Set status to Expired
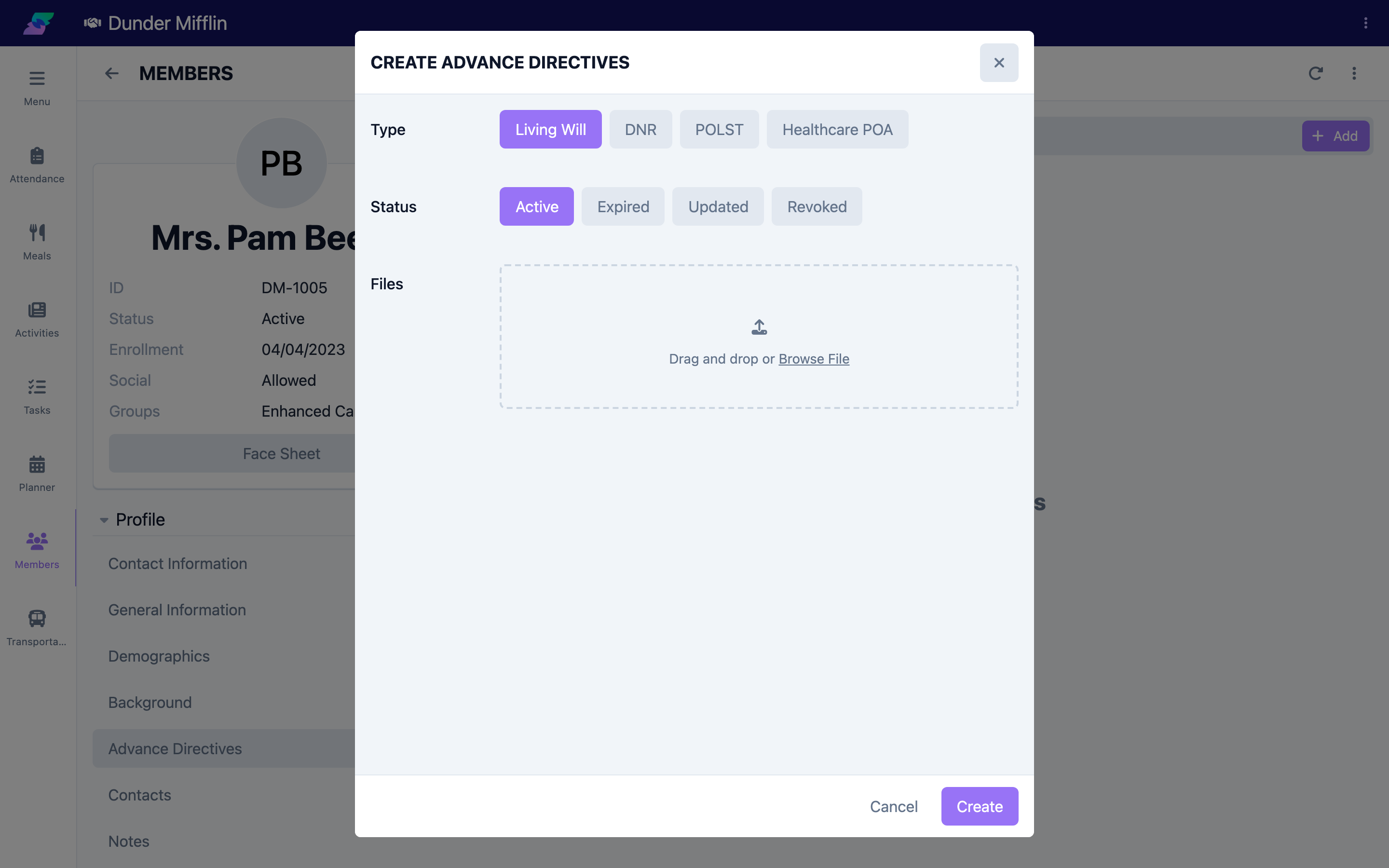 coord(623,207)
